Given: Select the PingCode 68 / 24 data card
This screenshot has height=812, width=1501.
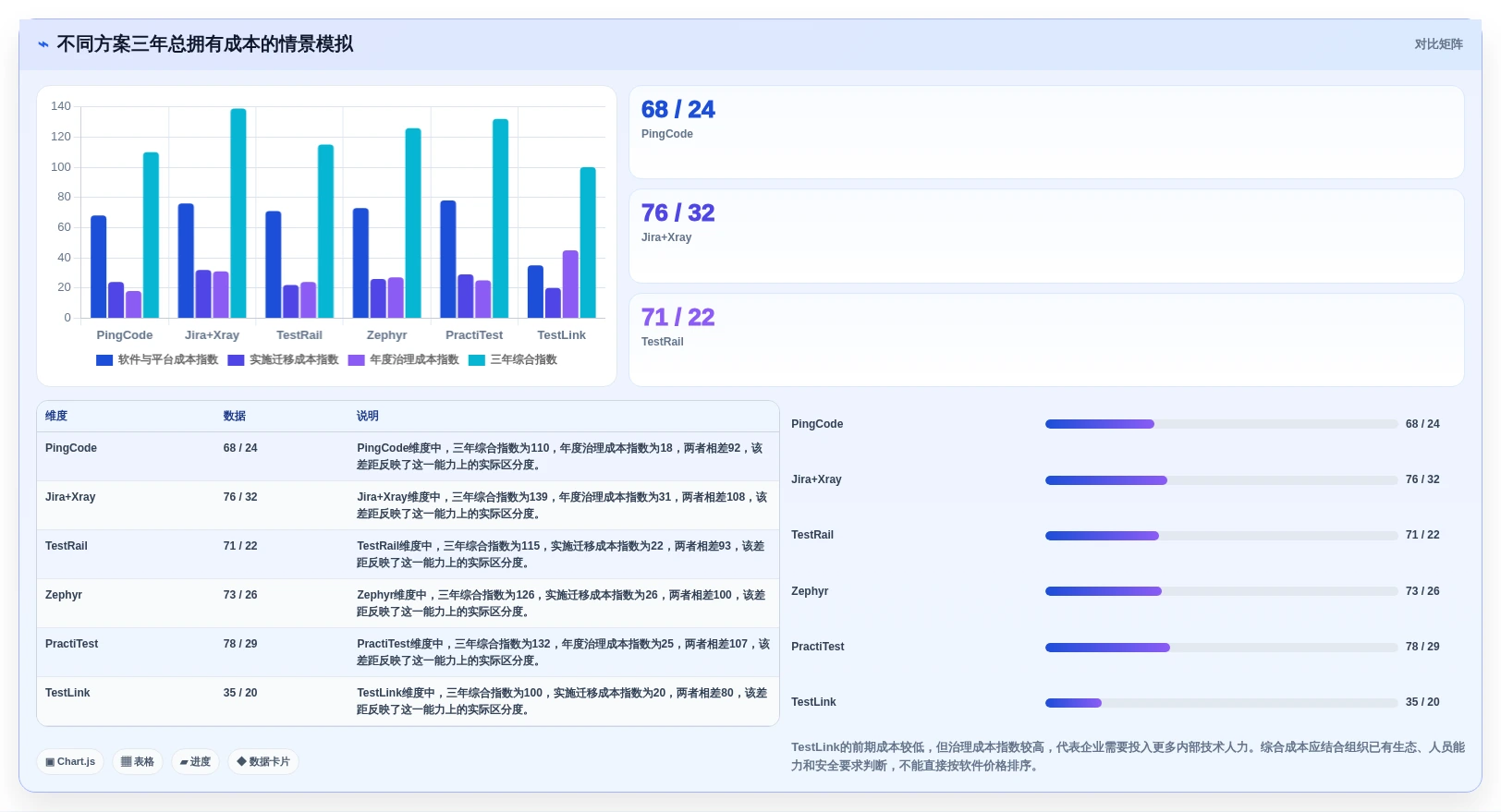Looking at the screenshot, I should (1046, 132).
